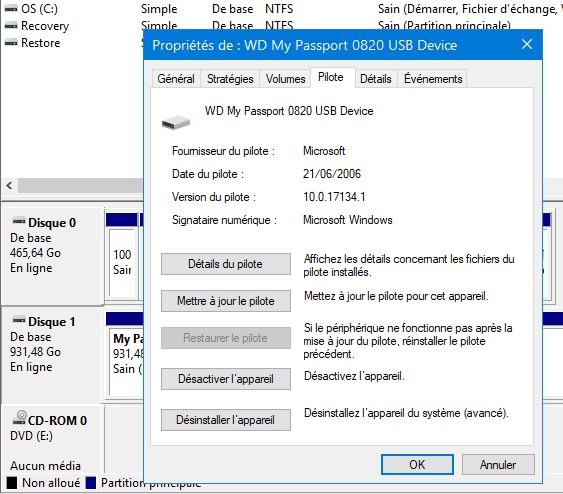
Task: Click the 931,48 Go size under Disque 1
Action: click(35, 352)
